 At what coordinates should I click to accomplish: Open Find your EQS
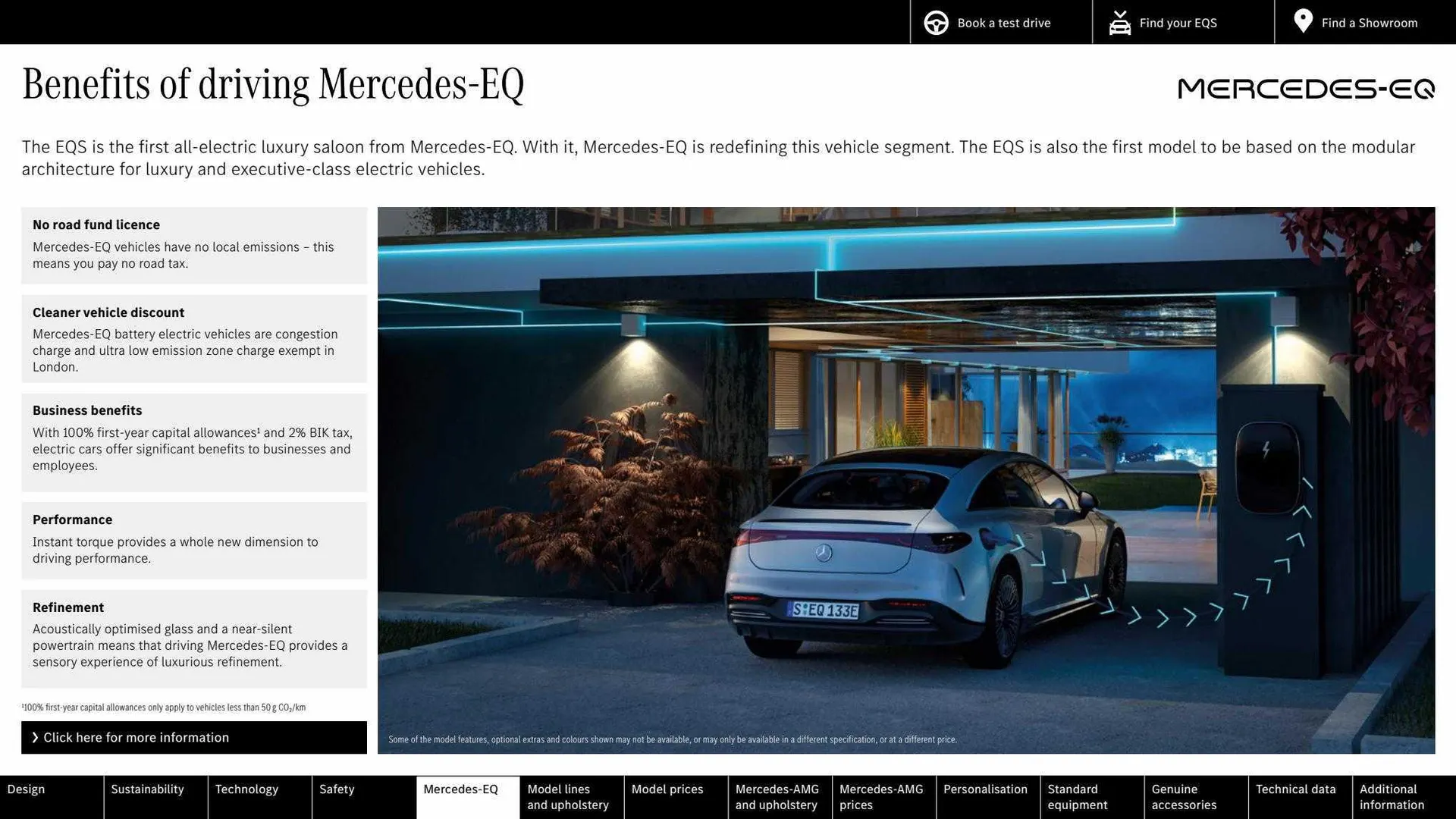1178,22
